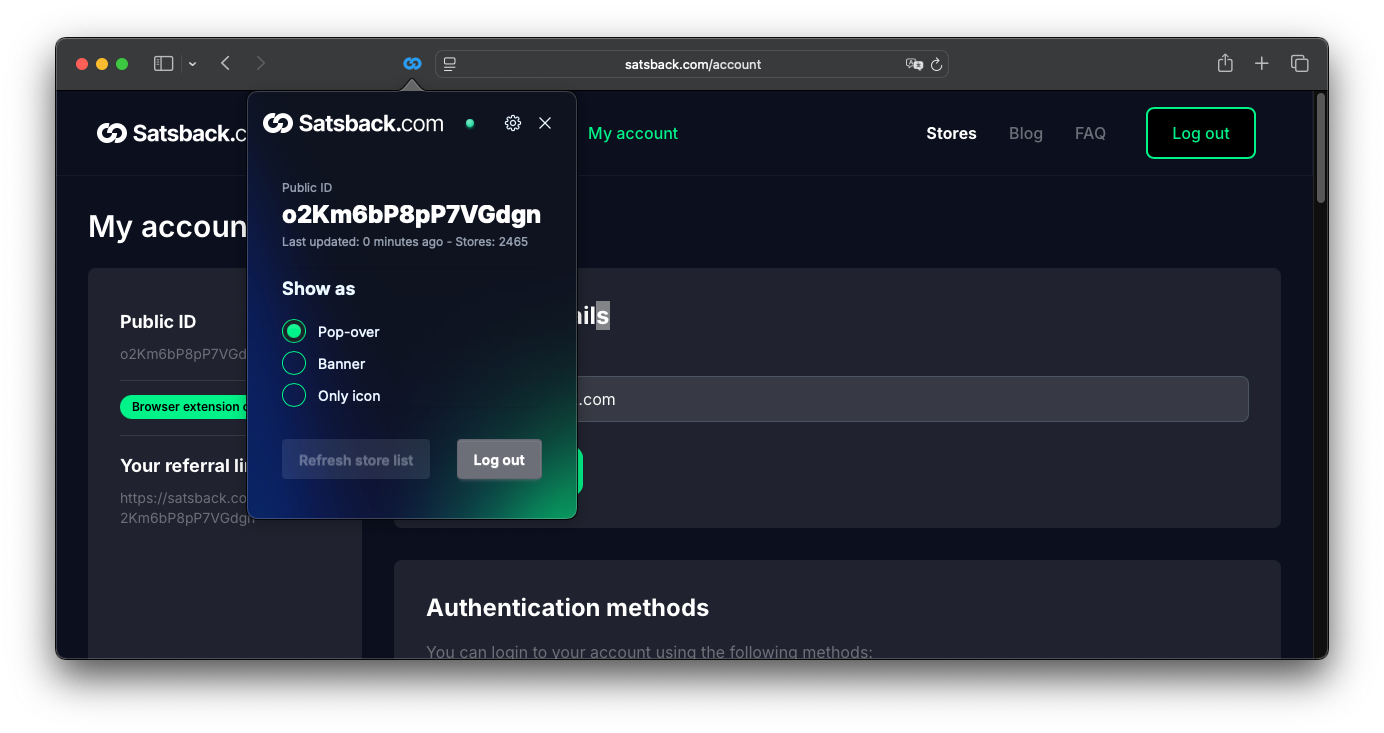
Task: Select the Pop-over display option
Action: (x=294, y=331)
